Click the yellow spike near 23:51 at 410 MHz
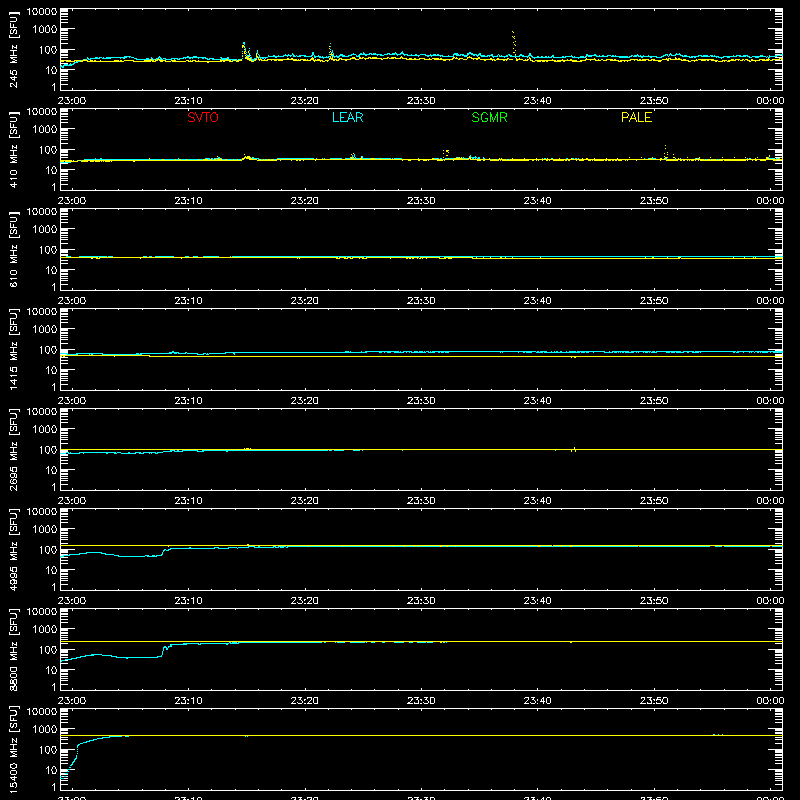The width and height of the screenshot is (800, 800). click(x=665, y=151)
